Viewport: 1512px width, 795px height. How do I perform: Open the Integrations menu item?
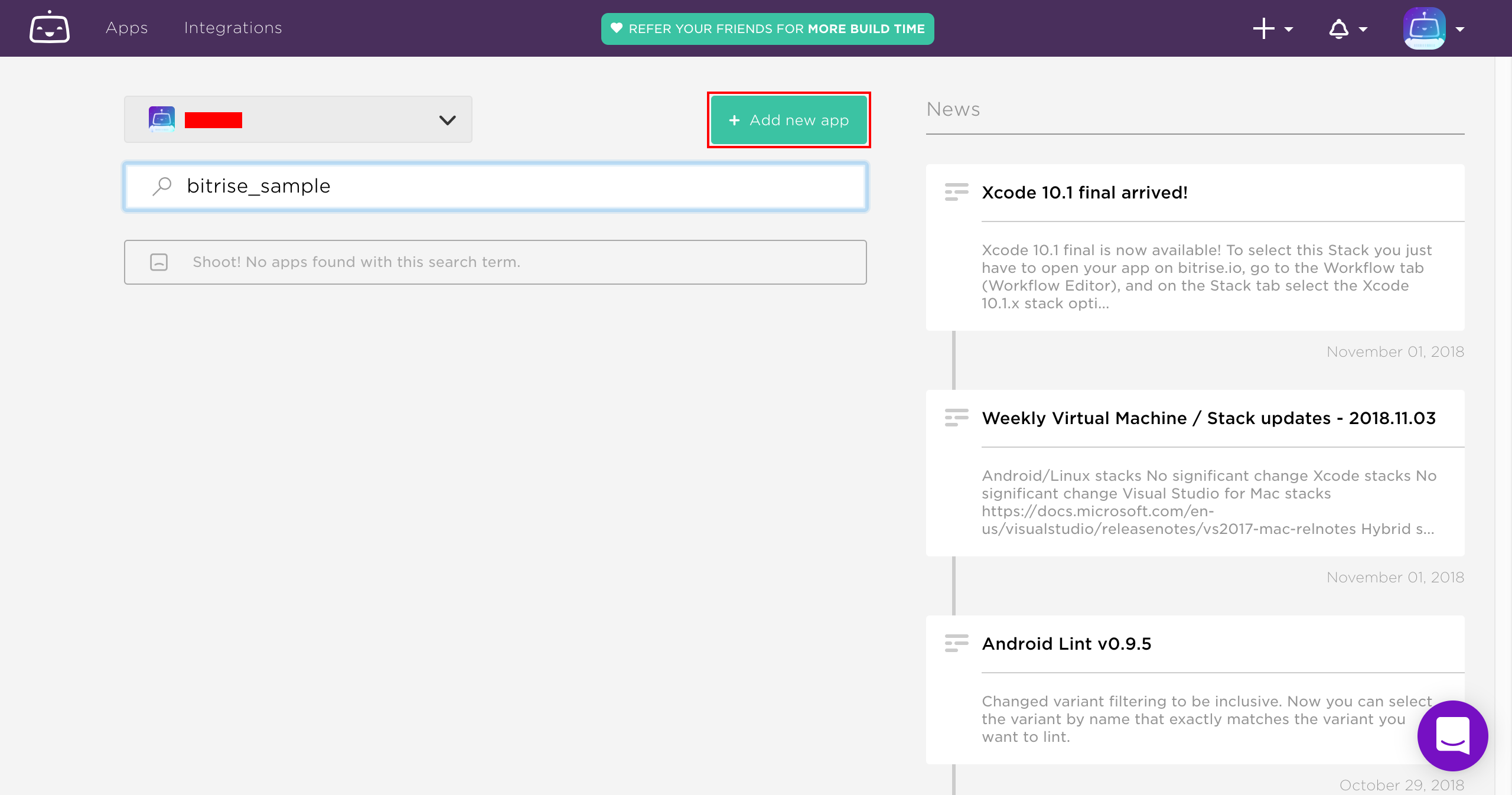(233, 28)
